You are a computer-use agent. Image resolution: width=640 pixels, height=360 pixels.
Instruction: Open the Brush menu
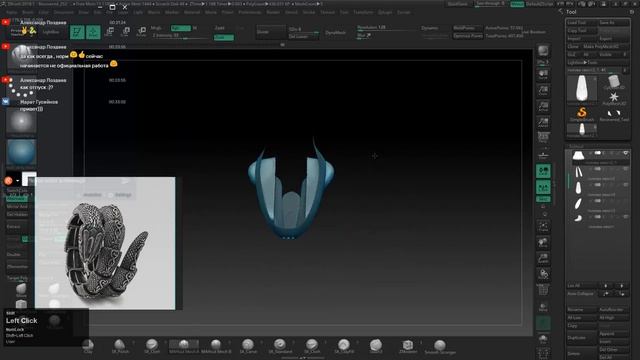[28, 13]
